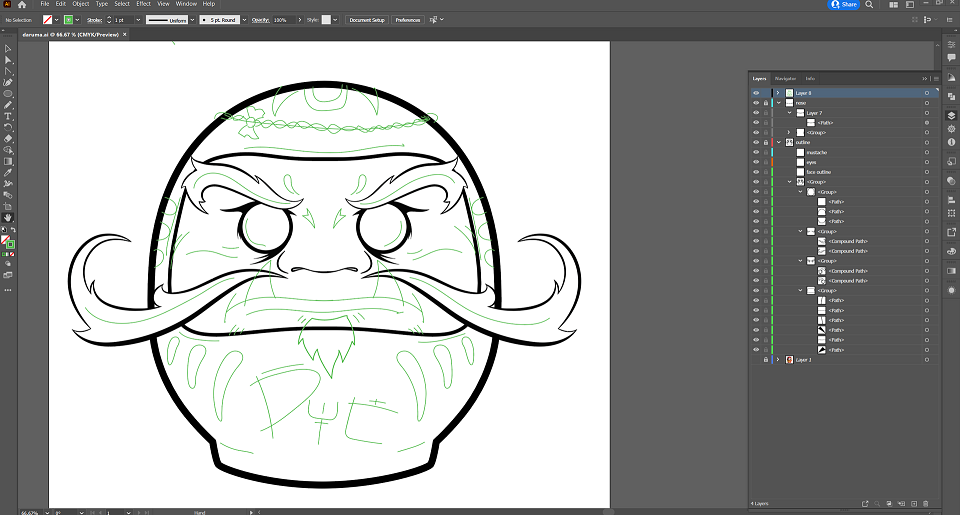Pick the Eyedropper tool
960x515 pixels.
click(x=8, y=173)
